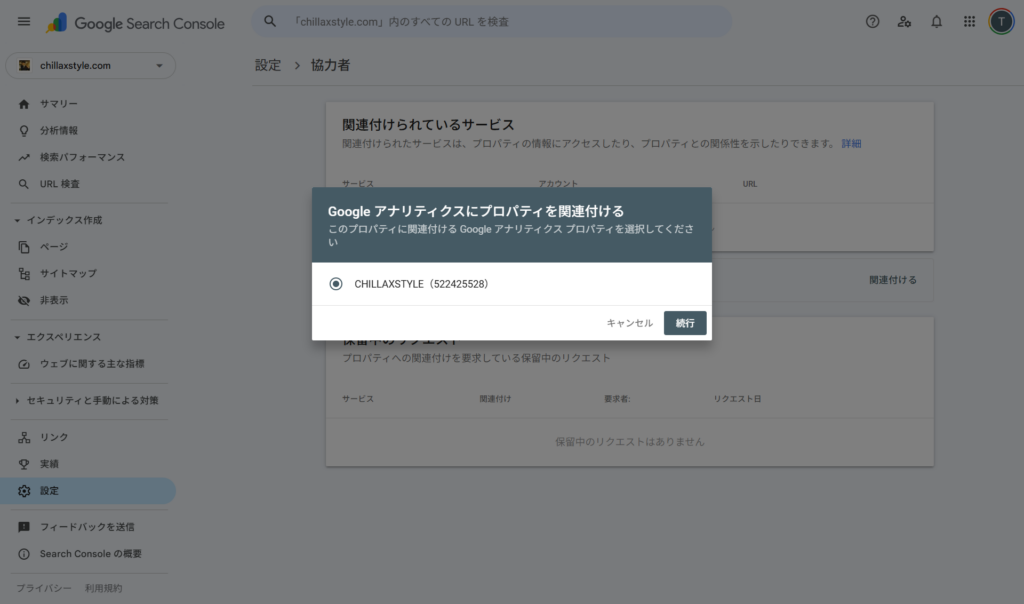Open the リンク (Links) sidebar icon
The image size is (1024, 604).
[x=22, y=437]
